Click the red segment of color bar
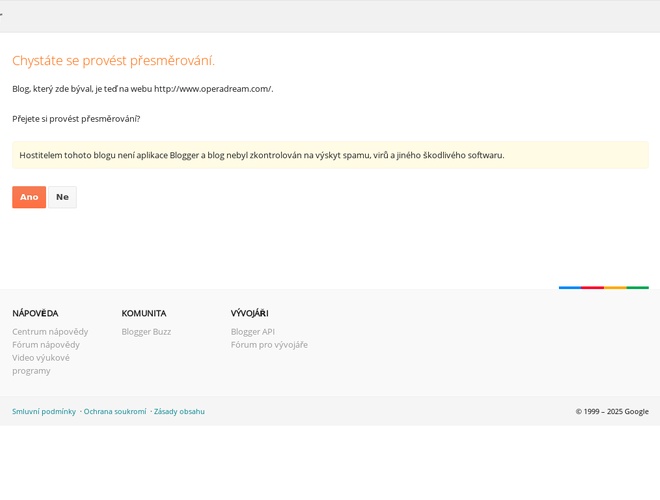660x500 pixels. coord(592,288)
